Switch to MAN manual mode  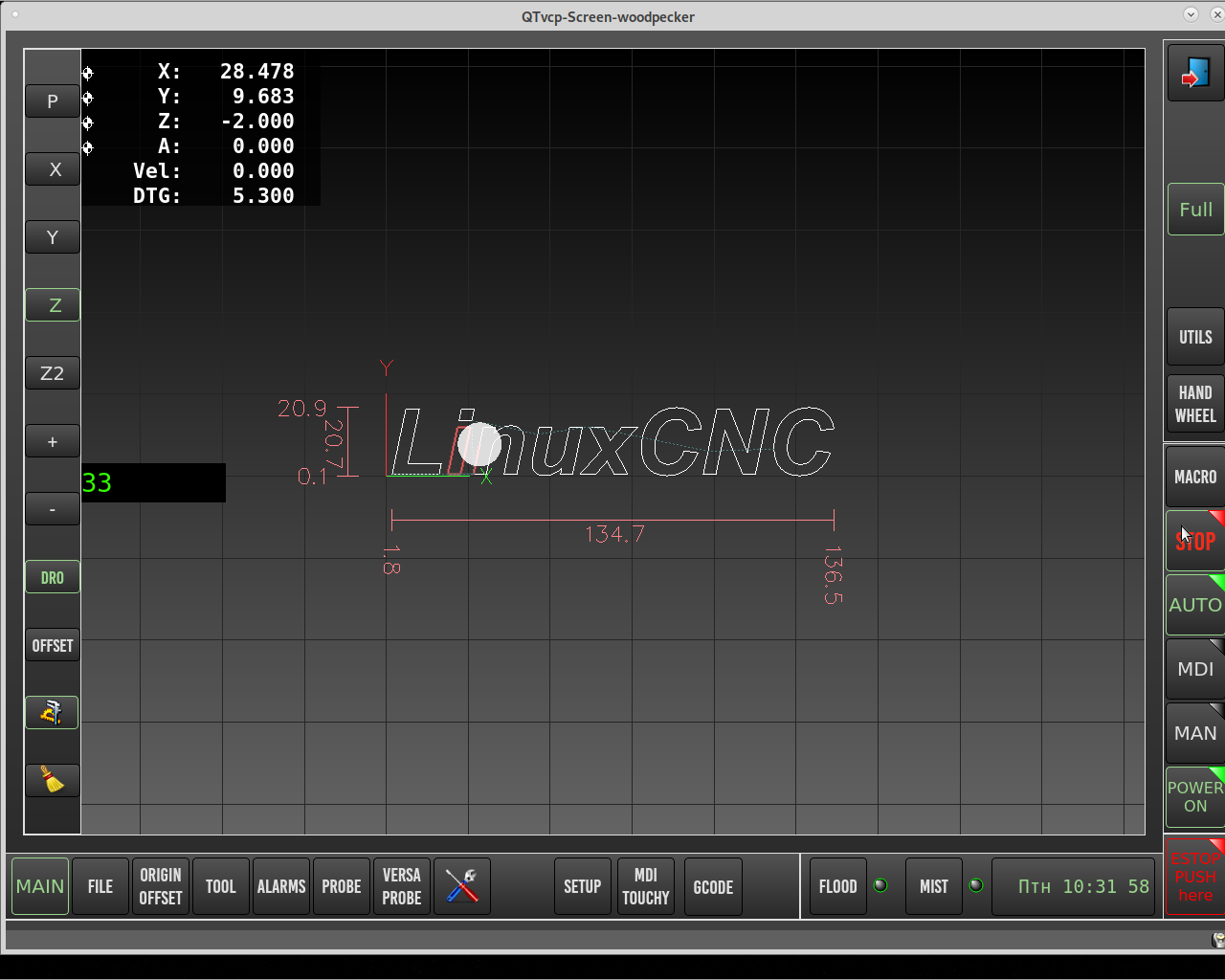click(1195, 733)
